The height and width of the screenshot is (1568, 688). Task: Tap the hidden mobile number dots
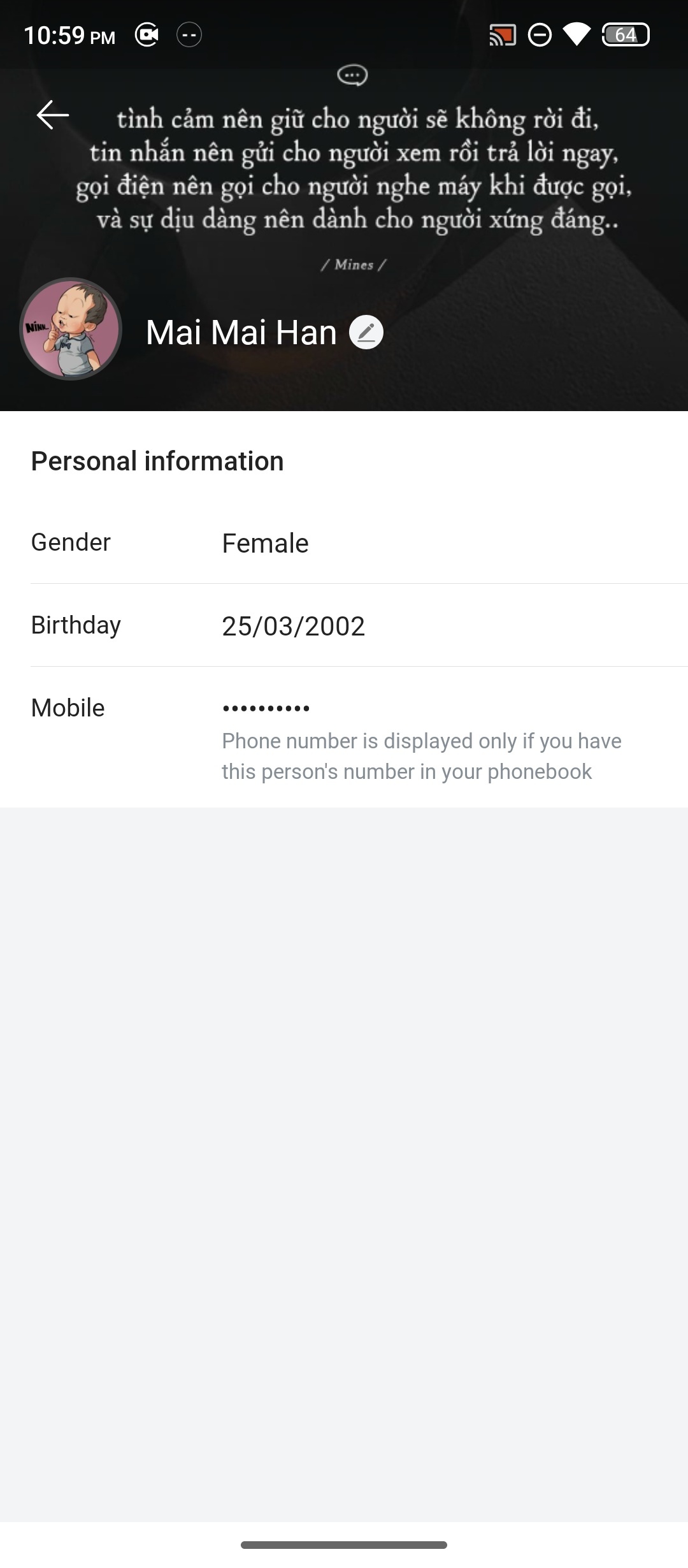266,708
